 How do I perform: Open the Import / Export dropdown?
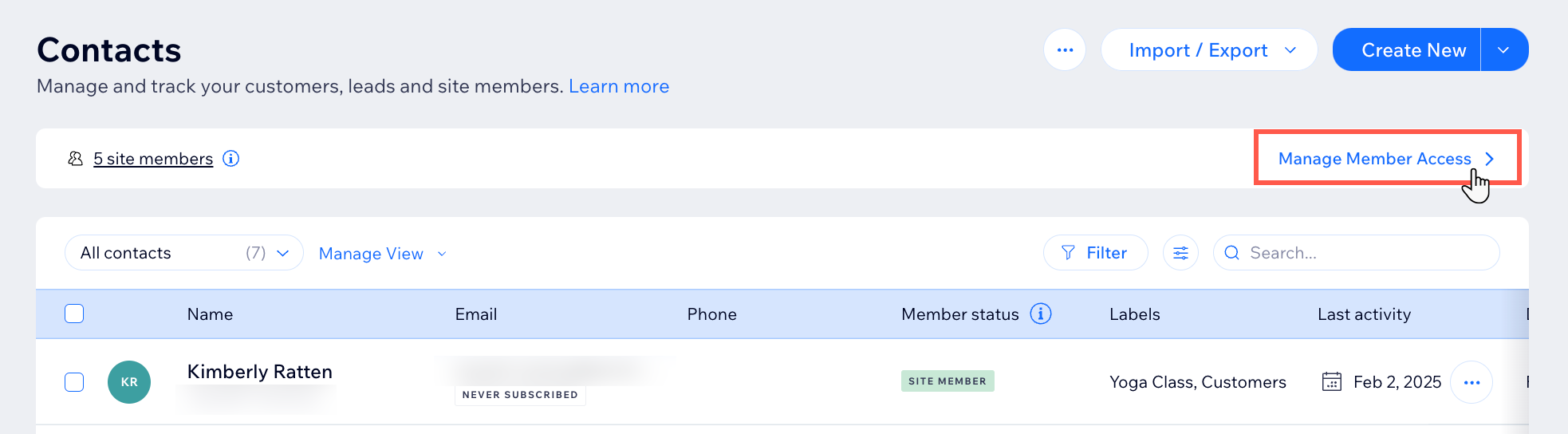click(1209, 49)
